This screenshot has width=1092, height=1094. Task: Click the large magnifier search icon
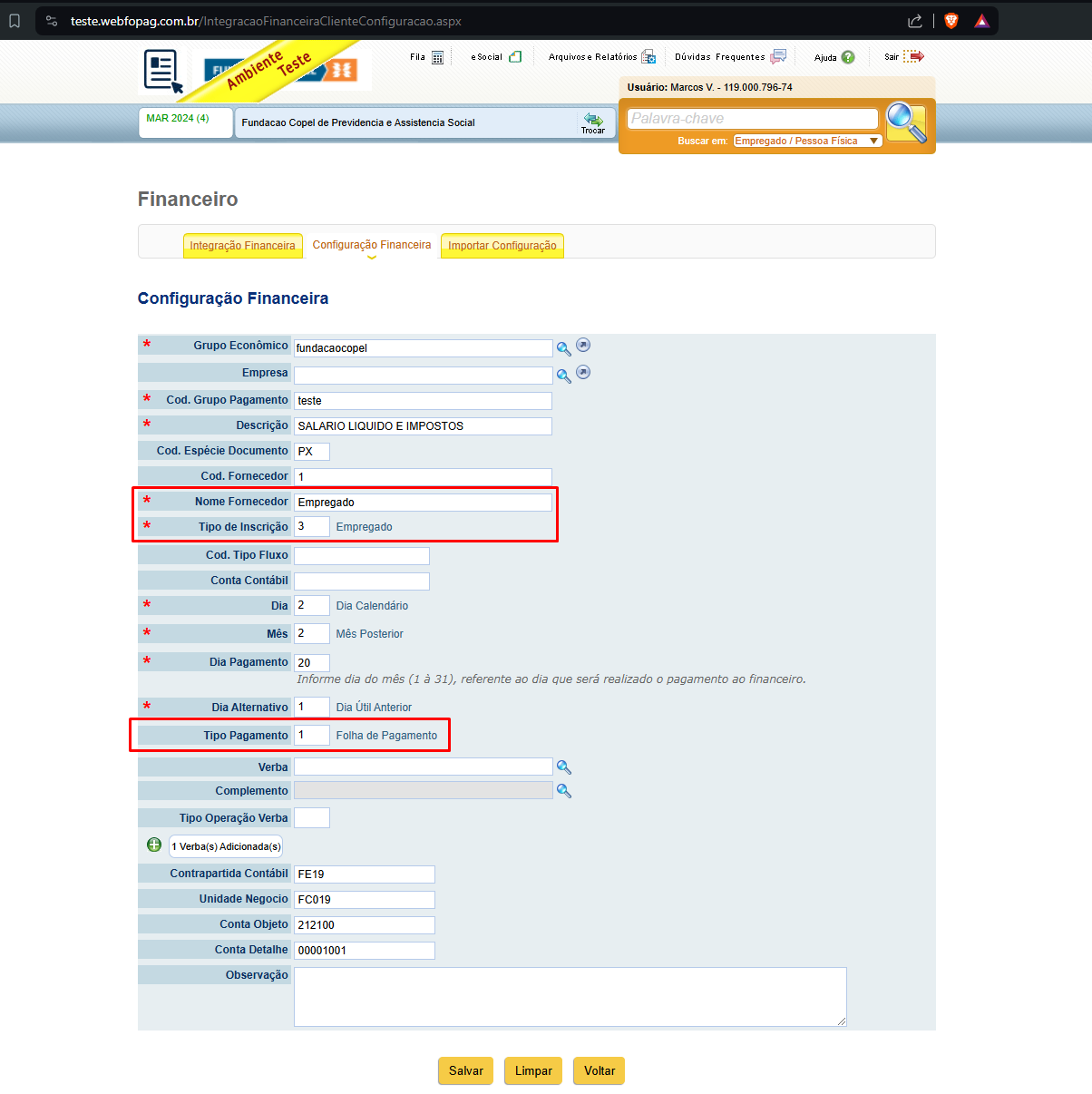tap(906, 122)
